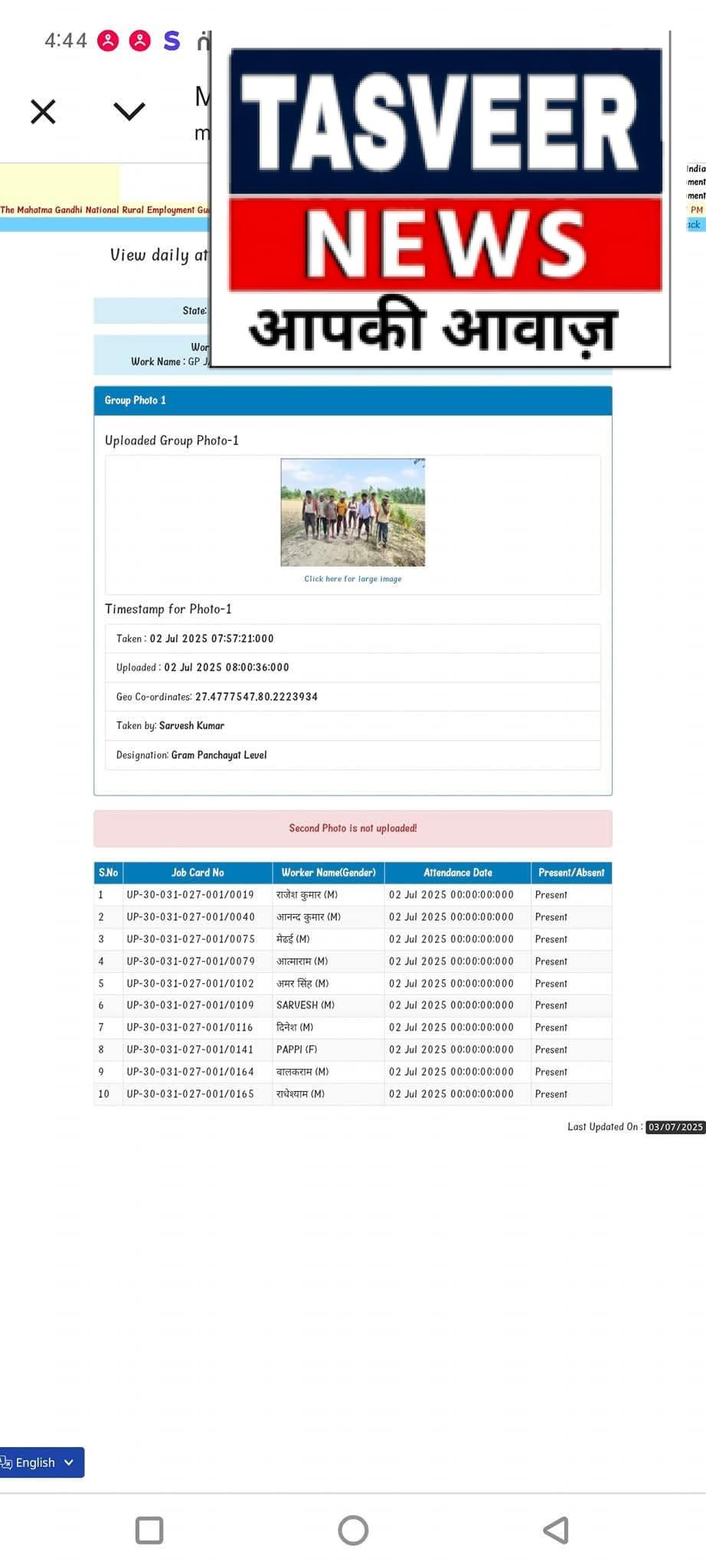The height and width of the screenshot is (1568, 706).
Task: Tap the translate icon beside English
Action: coord(6,1462)
